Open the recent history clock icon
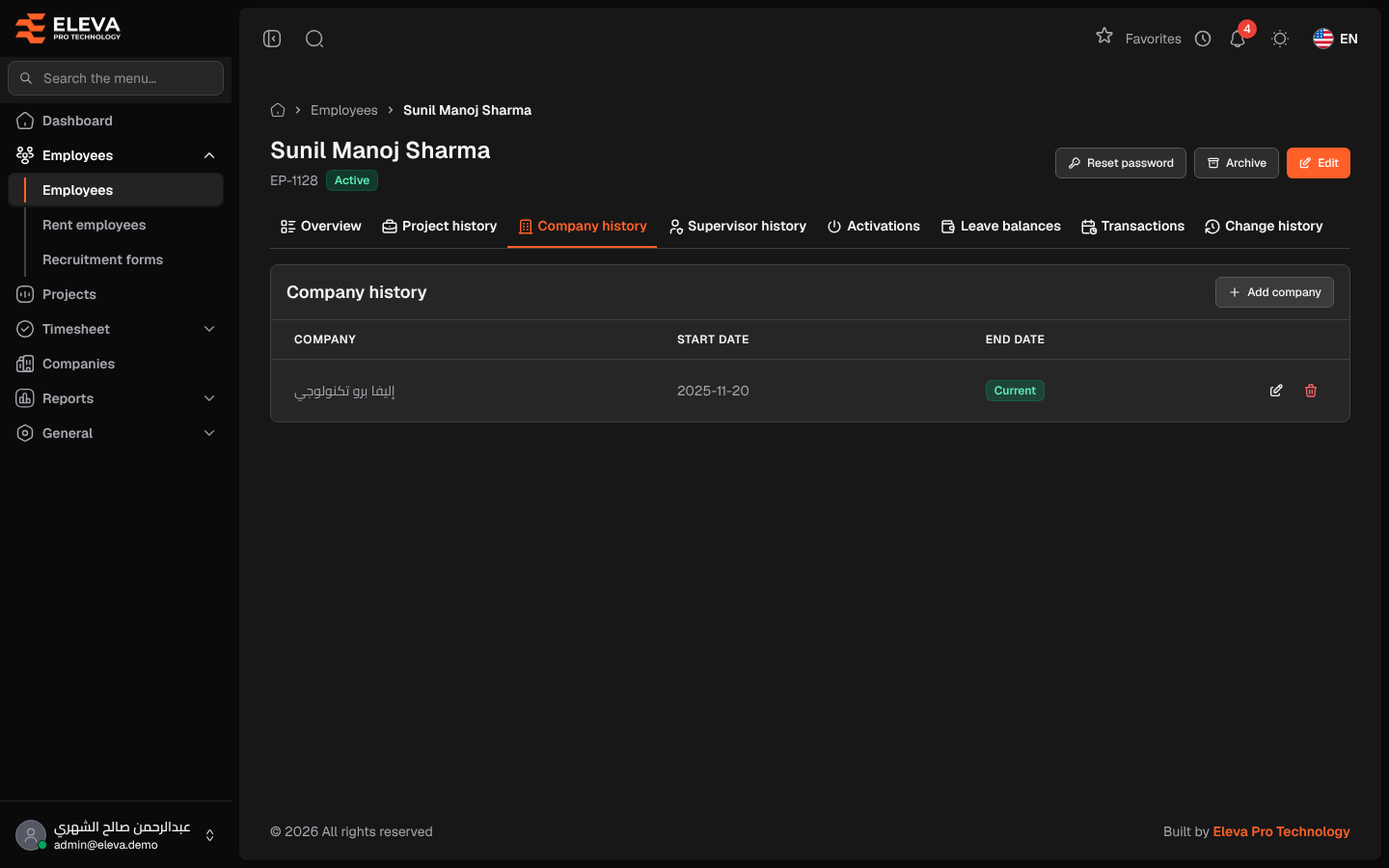 click(1203, 39)
